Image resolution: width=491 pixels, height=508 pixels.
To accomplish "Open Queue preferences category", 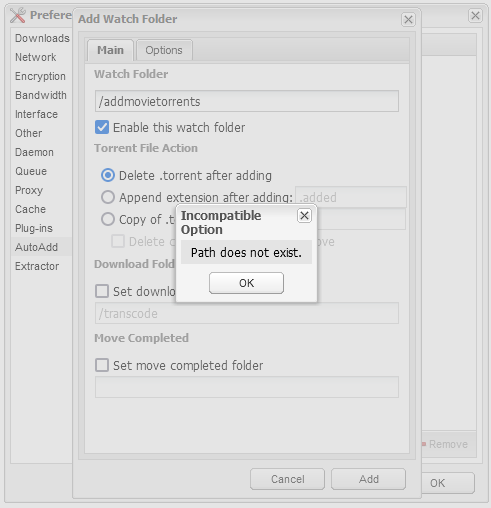I will click(41, 171).
